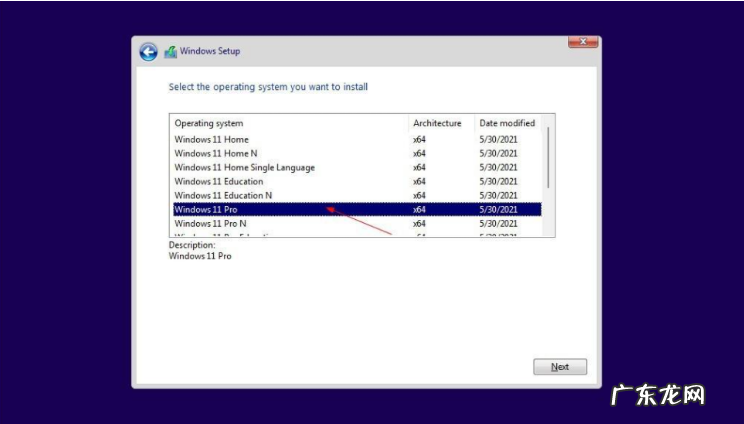Image resolution: width=744 pixels, height=424 pixels.
Task: Select Windows 11 Home Single Language
Action: pos(357,167)
